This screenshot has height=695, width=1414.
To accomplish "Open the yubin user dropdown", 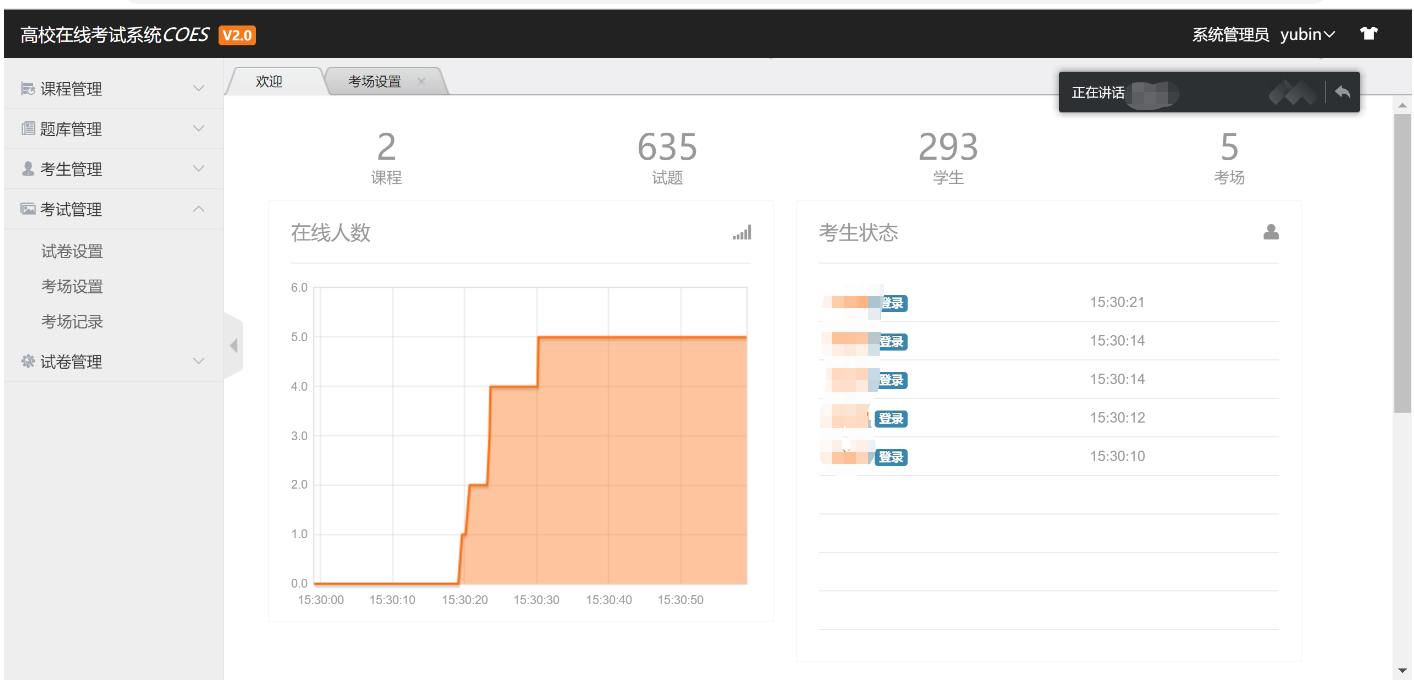I will click(1307, 34).
